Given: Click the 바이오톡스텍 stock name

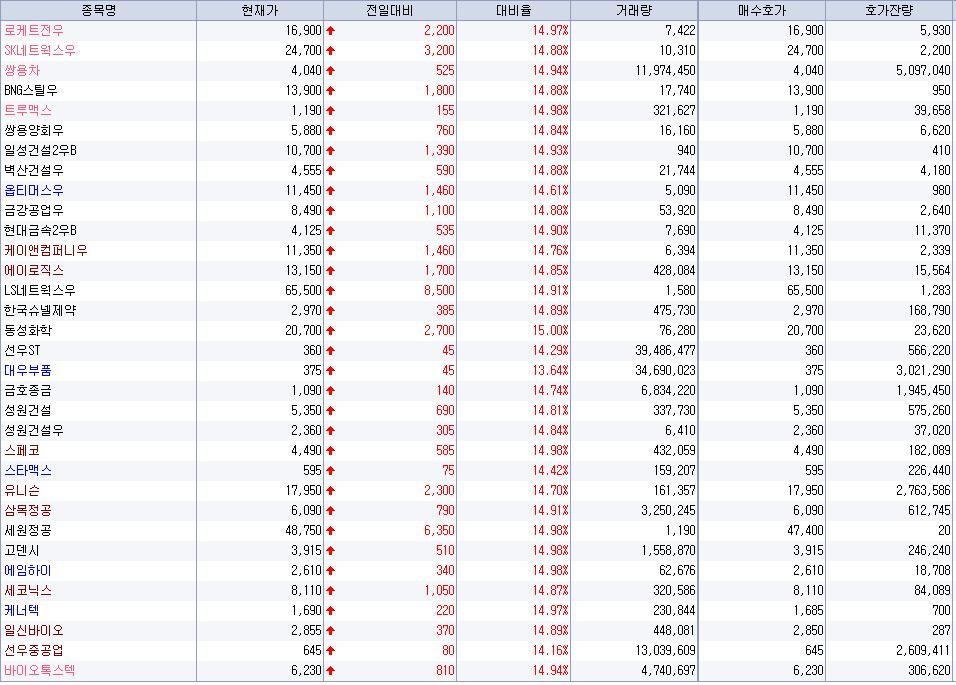Looking at the screenshot, I should [40, 671].
